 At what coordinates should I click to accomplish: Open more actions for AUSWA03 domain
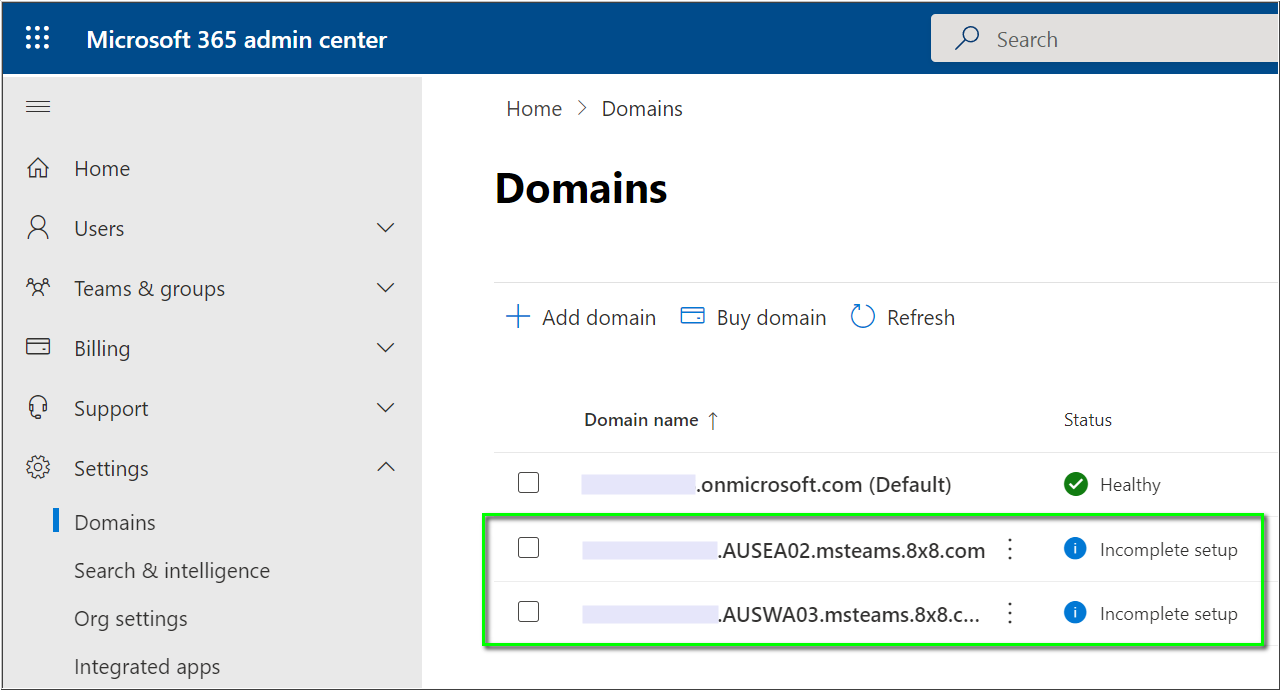tap(1010, 613)
